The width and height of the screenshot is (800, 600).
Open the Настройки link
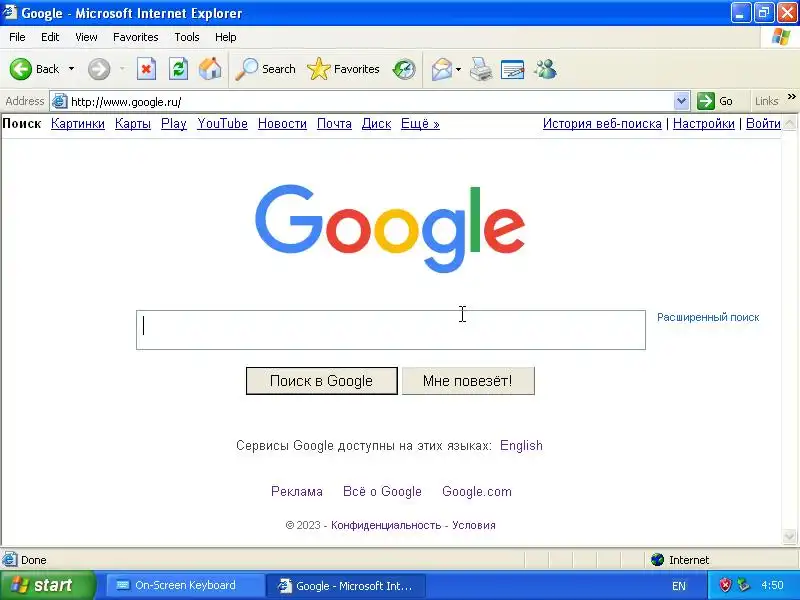coord(704,123)
